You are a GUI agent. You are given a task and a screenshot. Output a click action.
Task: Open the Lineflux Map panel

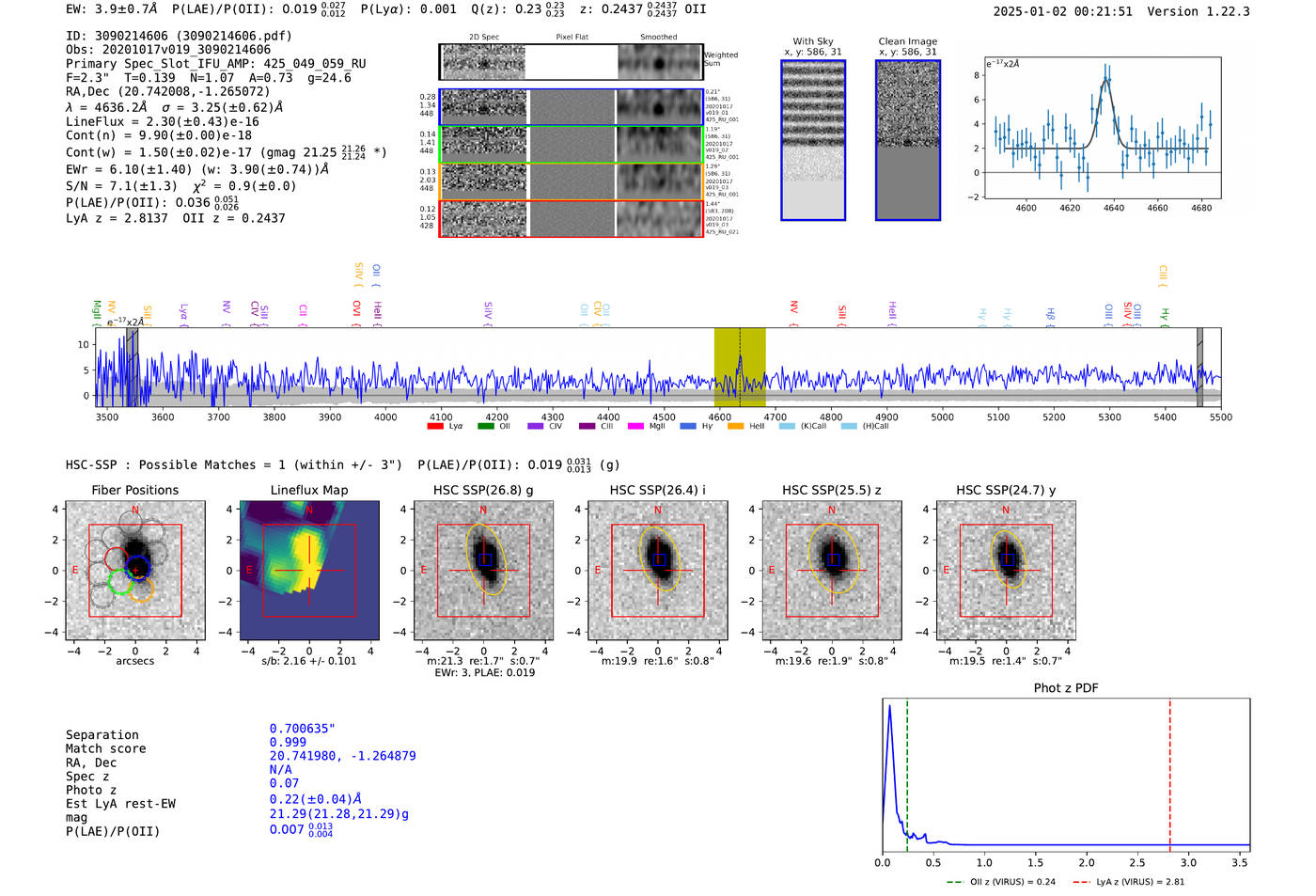[309, 571]
